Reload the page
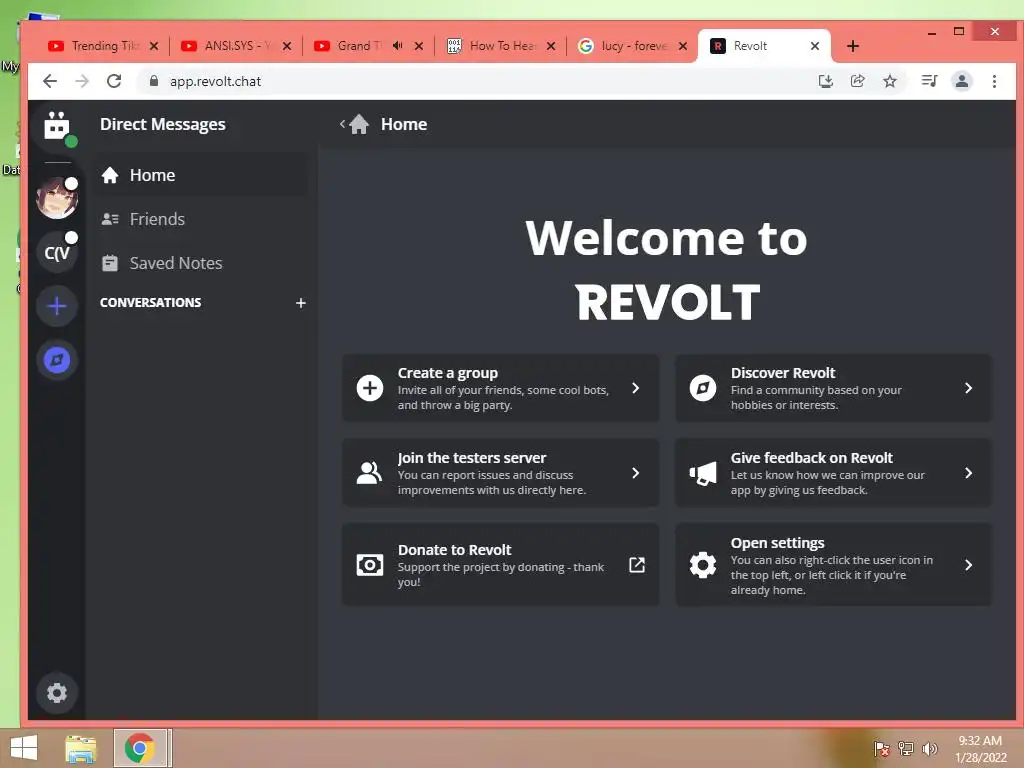Image resolution: width=1024 pixels, height=768 pixels. click(x=114, y=81)
